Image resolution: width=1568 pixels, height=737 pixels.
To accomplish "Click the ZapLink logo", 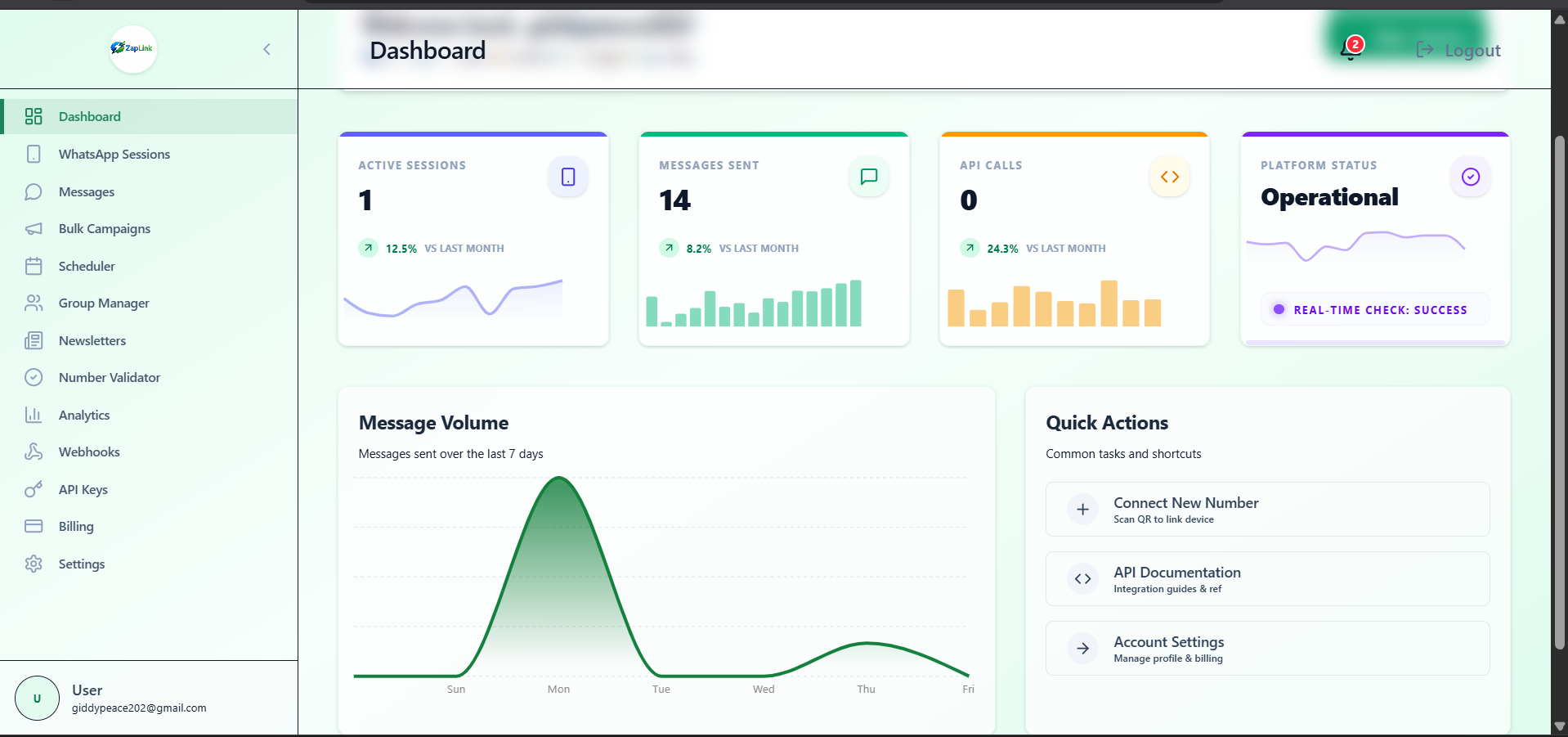I will click(132, 49).
